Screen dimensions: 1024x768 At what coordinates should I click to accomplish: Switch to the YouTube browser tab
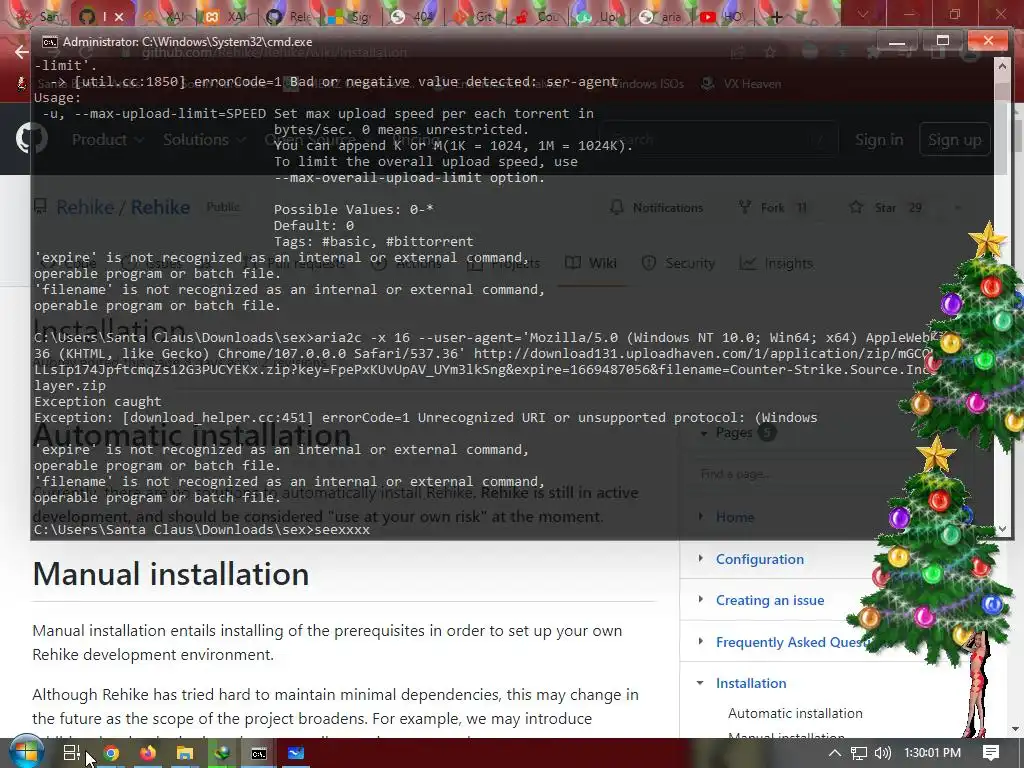722,16
